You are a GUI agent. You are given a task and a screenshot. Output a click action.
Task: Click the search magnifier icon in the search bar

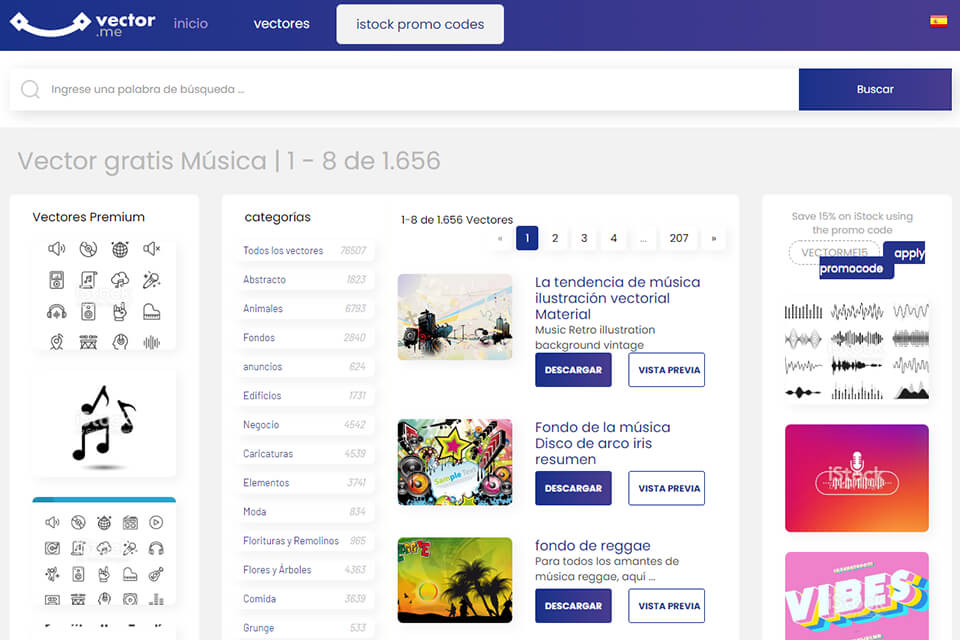[30, 89]
